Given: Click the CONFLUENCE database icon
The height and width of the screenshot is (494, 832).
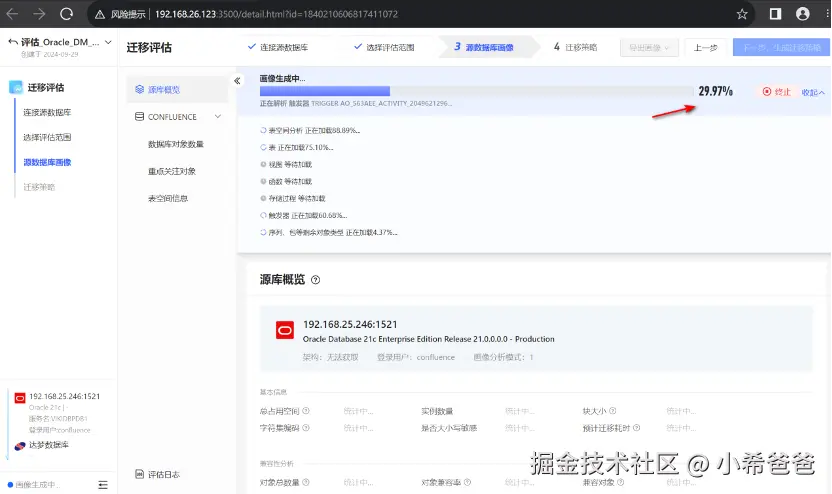Looking at the screenshot, I should click(x=140, y=116).
